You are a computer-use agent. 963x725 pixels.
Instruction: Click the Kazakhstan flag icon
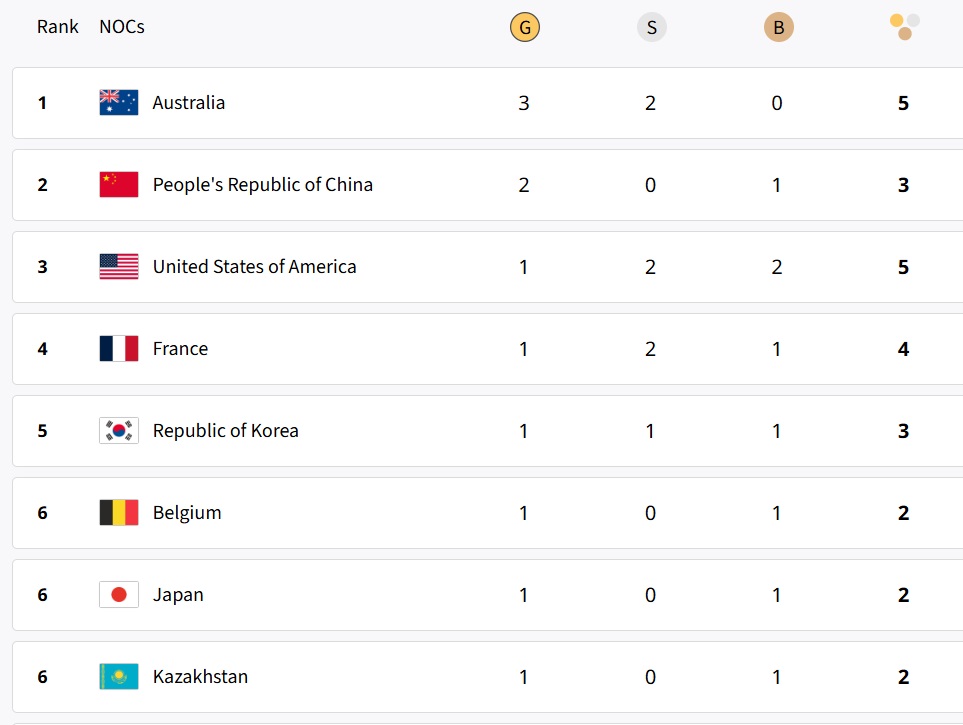coord(119,677)
